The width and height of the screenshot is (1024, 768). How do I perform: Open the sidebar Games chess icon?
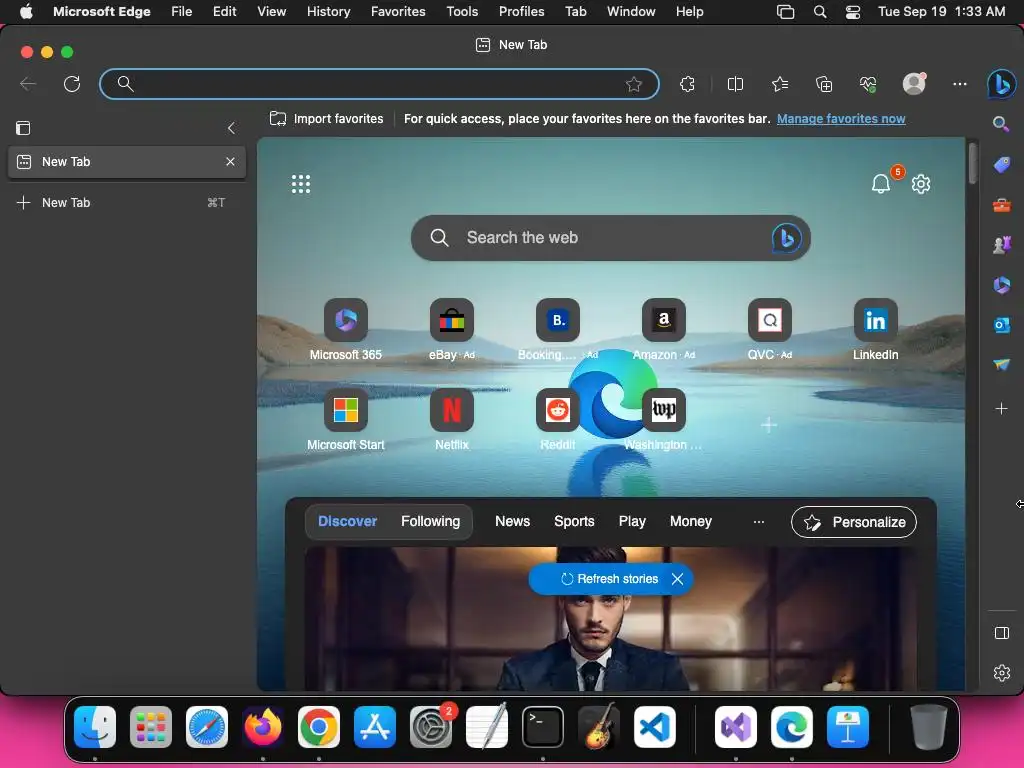[x=1001, y=245]
